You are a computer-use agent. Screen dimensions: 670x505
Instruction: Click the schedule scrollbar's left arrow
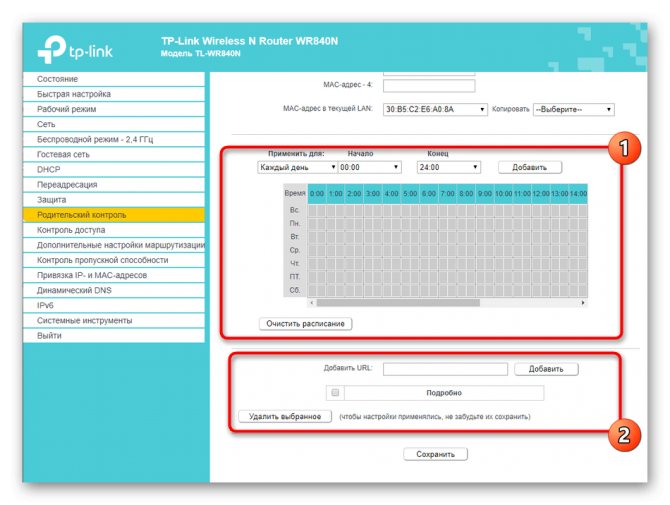click(312, 302)
